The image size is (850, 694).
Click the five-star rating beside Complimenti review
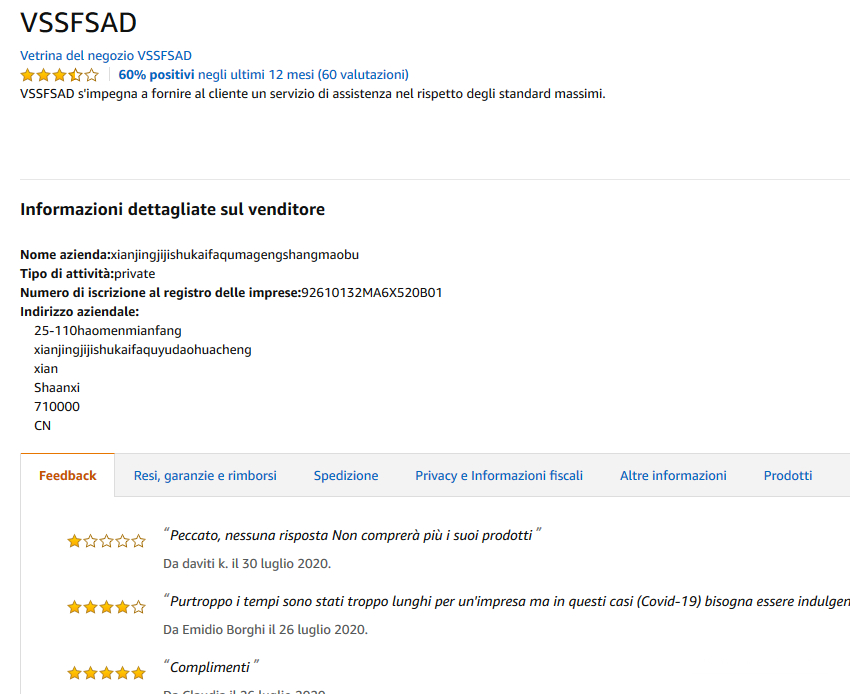(x=106, y=673)
